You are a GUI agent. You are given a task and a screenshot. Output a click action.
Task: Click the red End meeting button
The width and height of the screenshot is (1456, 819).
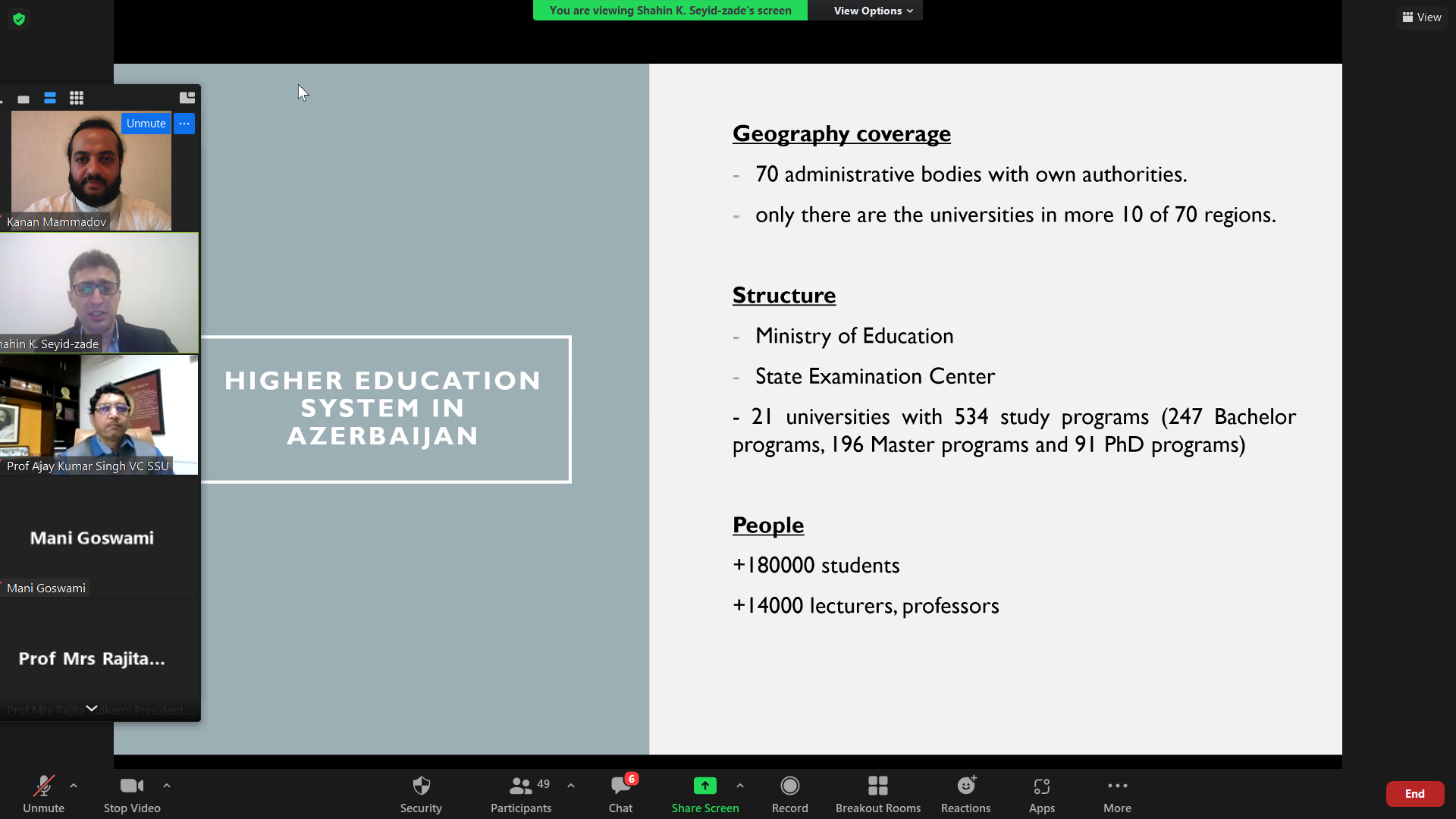click(1414, 793)
